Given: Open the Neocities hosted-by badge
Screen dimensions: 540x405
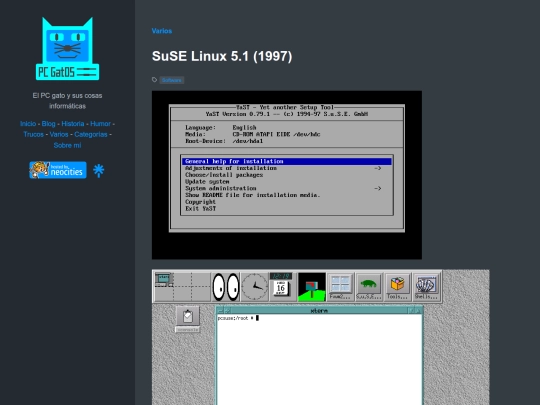Looking at the screenshot, I should [x=58, y=170].
